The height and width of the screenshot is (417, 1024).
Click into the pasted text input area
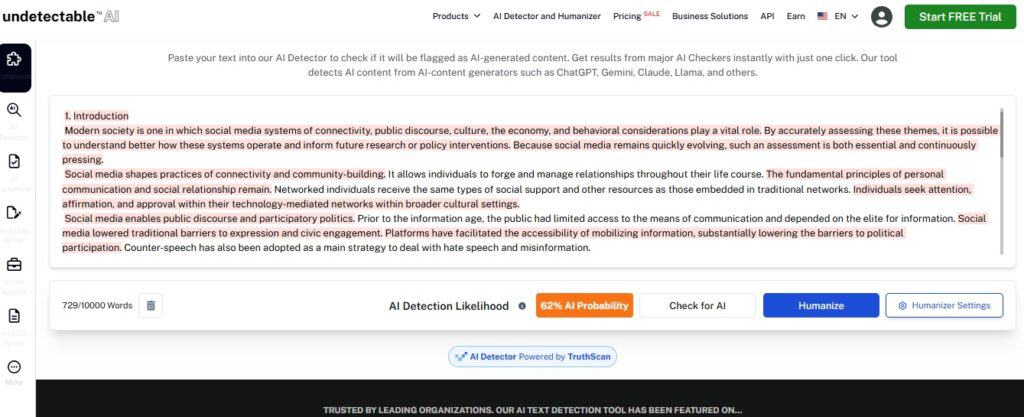(532, 181)
